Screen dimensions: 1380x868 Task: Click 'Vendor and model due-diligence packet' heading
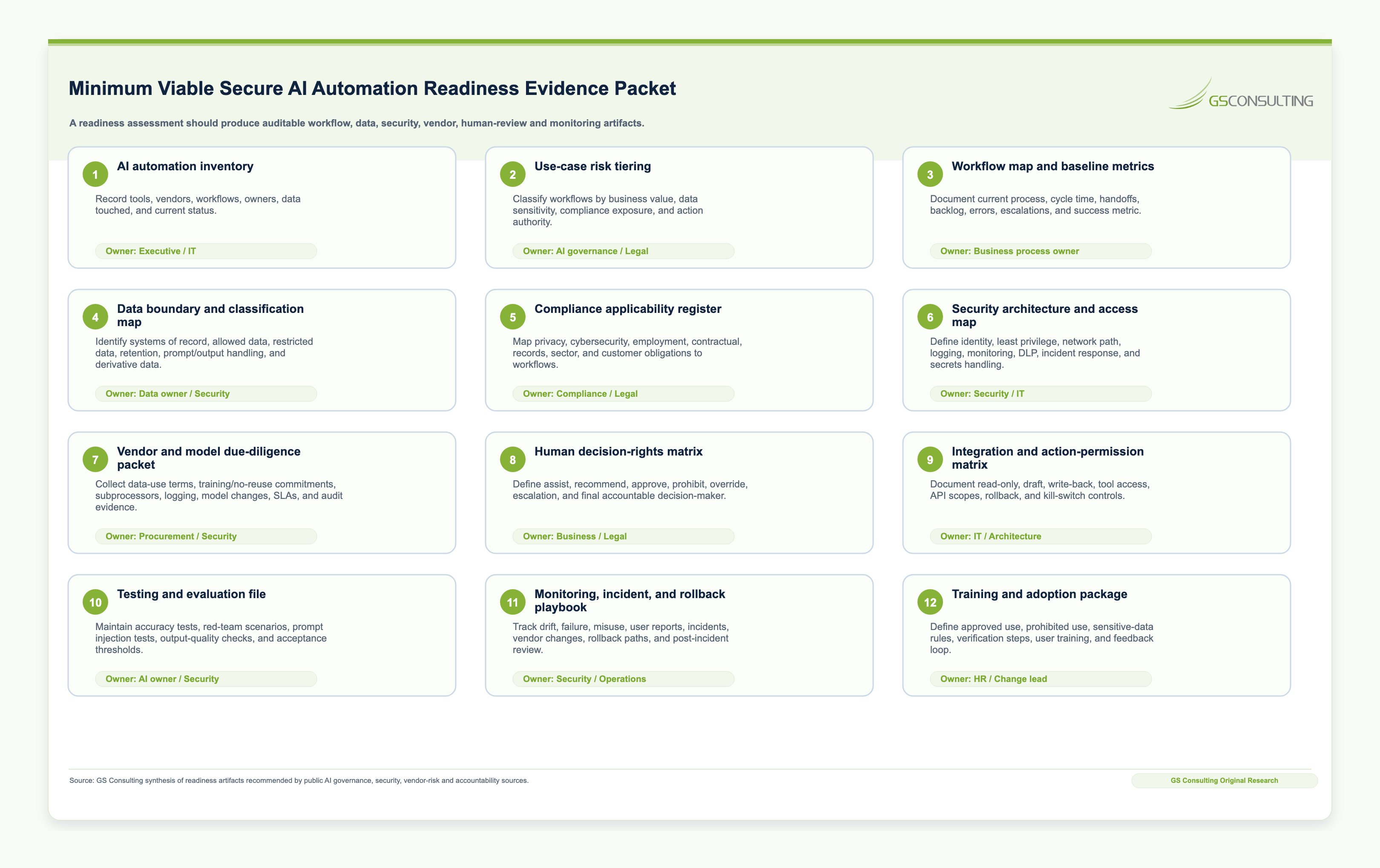209,458
